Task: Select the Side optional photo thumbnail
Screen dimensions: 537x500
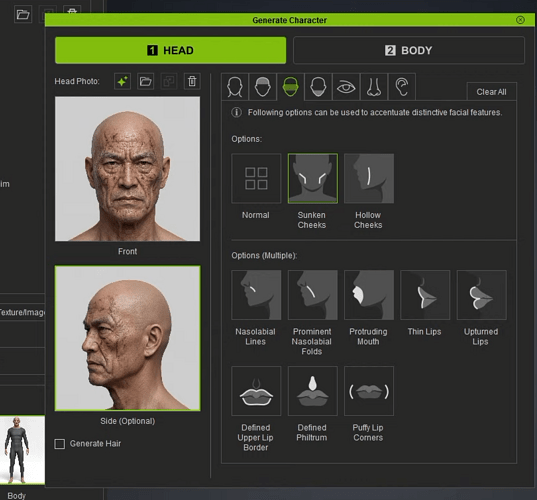Action: 127,338
